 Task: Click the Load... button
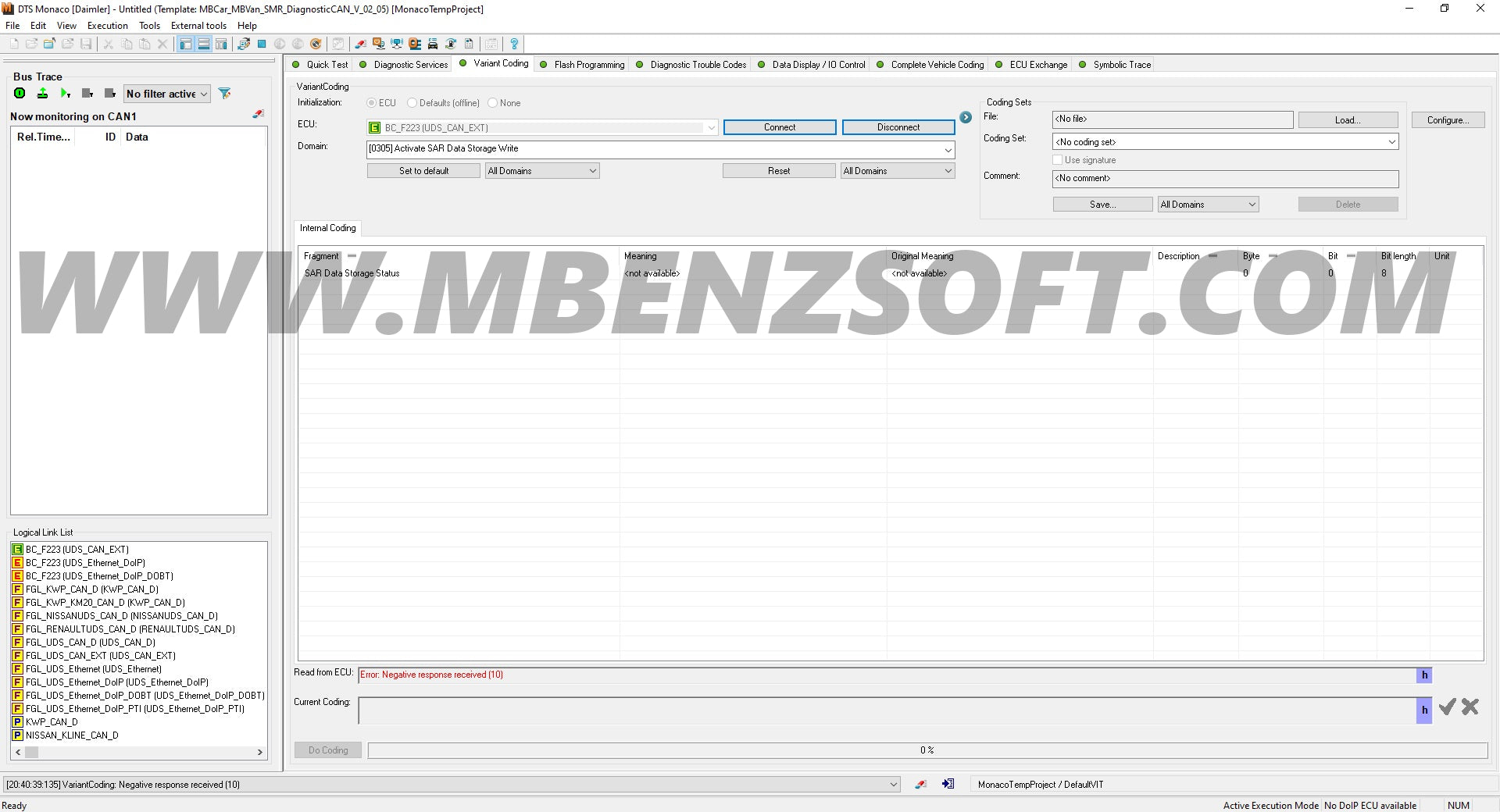coord(1348,120)
